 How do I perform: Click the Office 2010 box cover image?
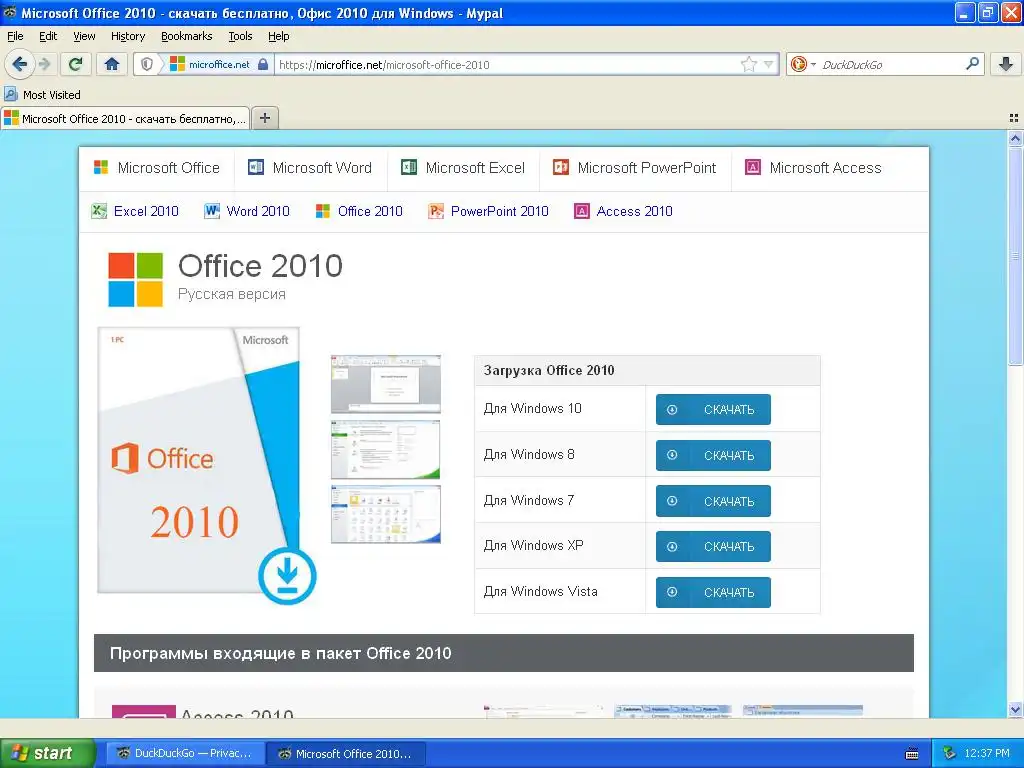[199, 460]
